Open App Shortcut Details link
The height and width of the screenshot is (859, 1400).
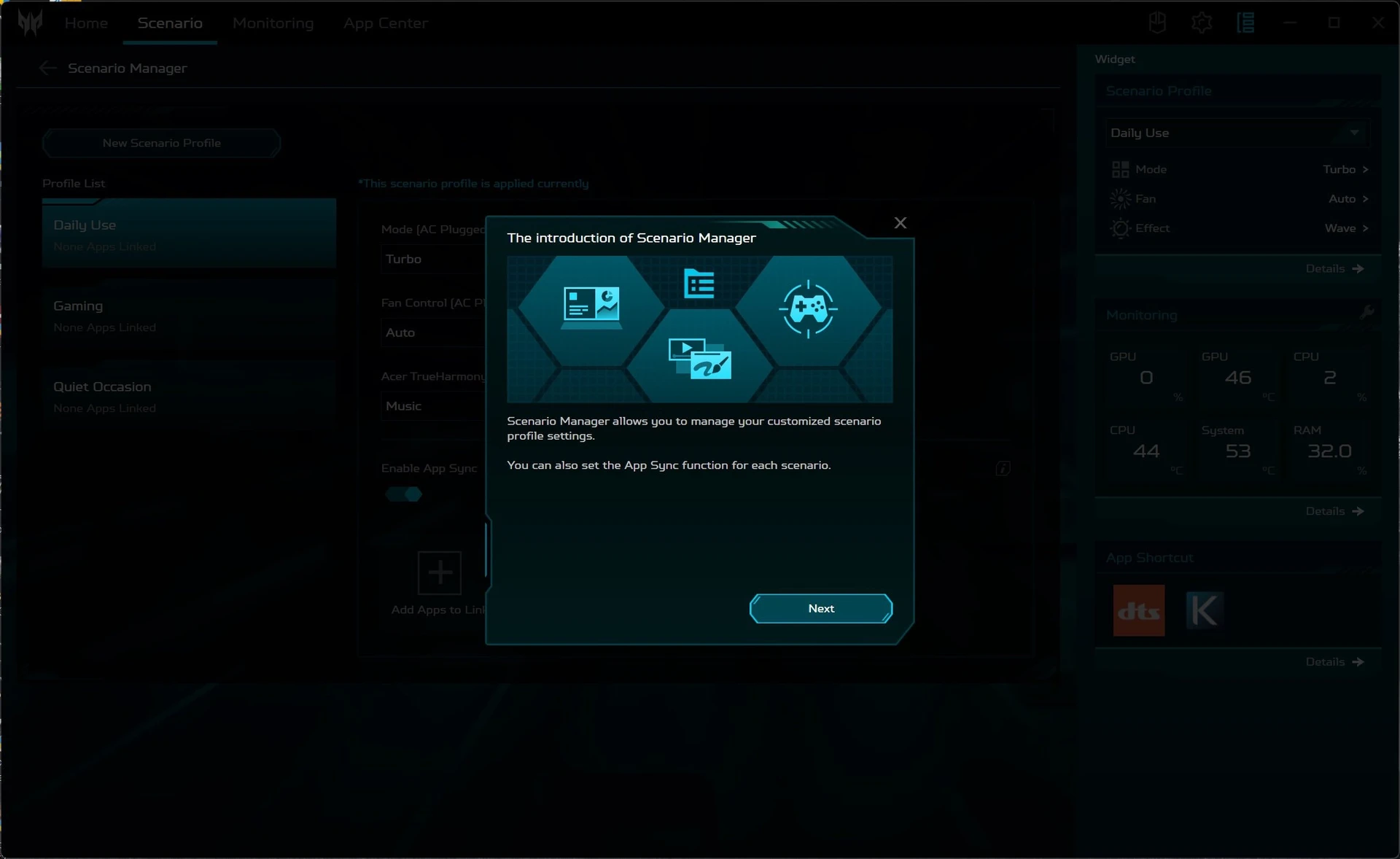click(x=1334, y=662)
